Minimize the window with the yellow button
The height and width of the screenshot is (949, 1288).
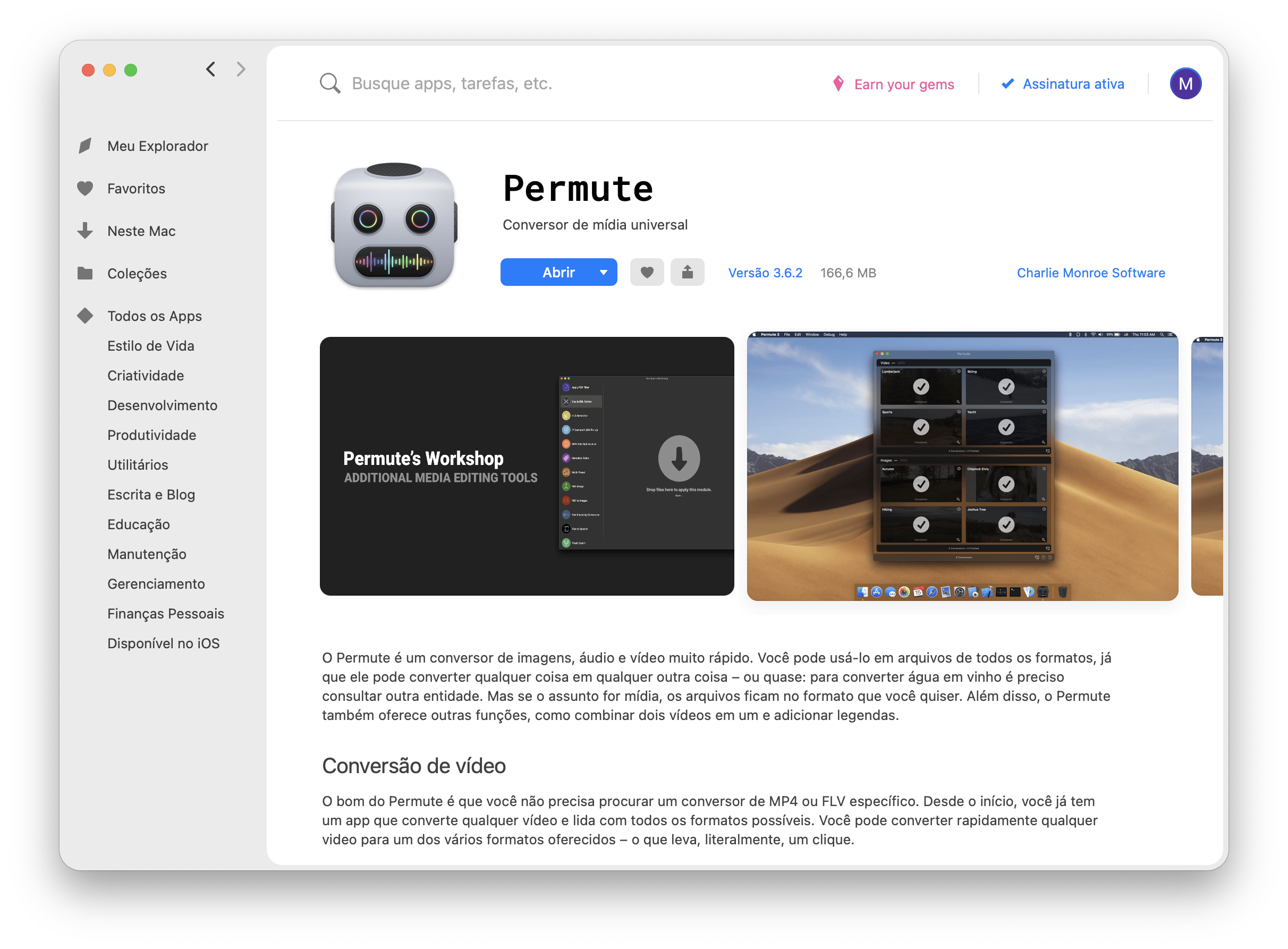(x=109, y=70)
